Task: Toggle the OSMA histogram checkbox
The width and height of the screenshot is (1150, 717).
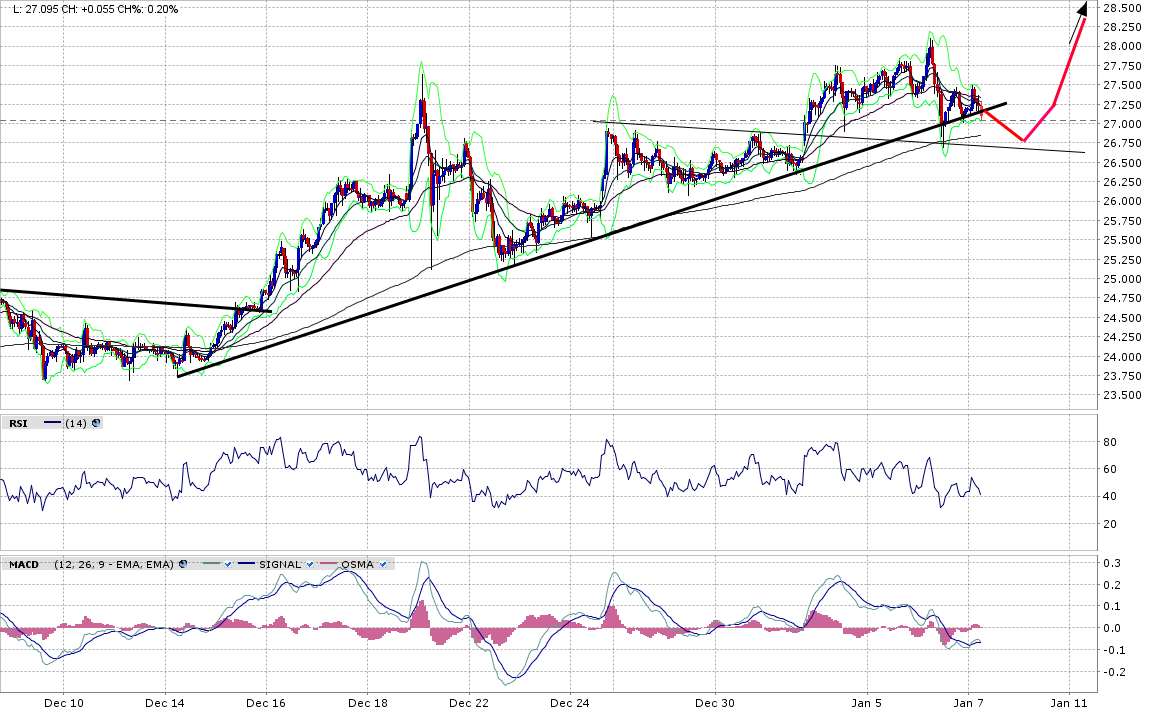Action: (383, 565)
